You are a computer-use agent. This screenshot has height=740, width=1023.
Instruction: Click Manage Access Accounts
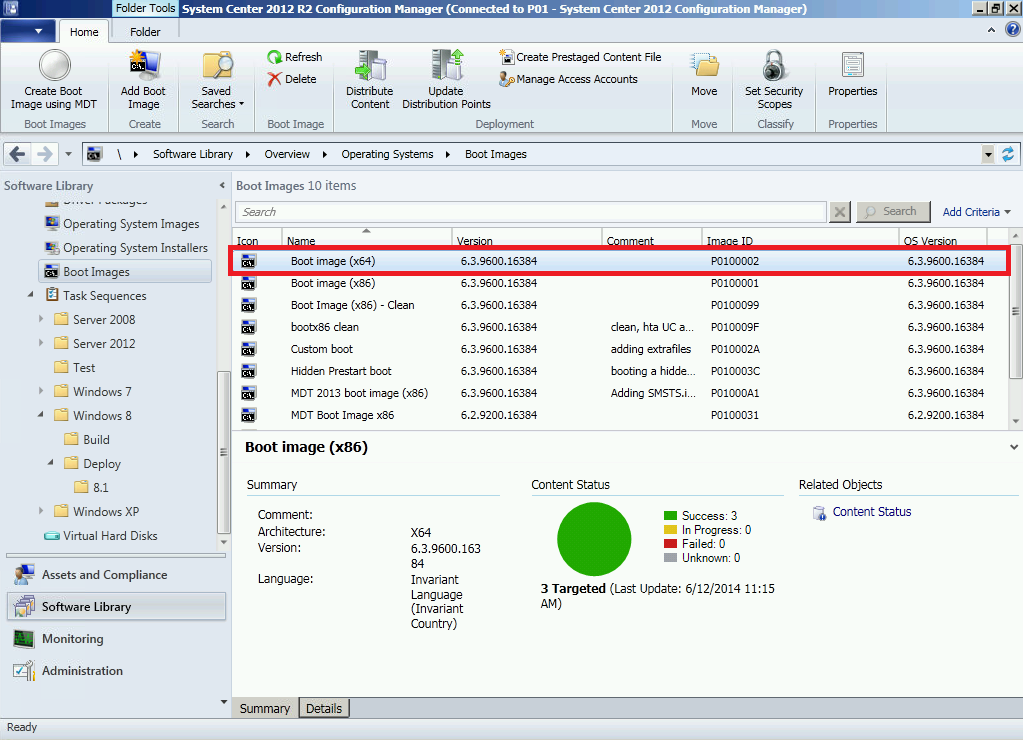coord(568,79)
